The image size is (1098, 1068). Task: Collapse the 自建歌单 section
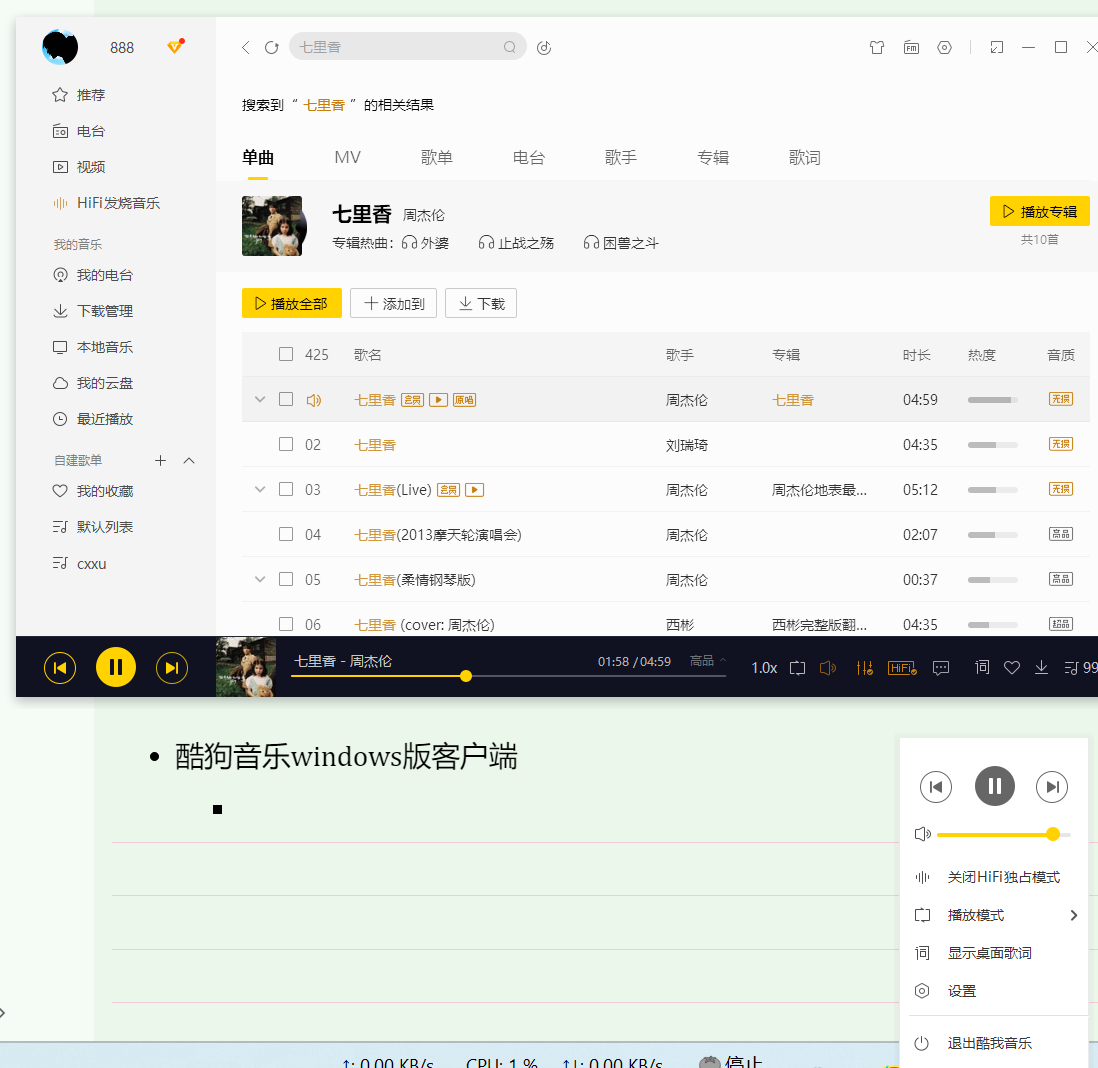[189, 461]
